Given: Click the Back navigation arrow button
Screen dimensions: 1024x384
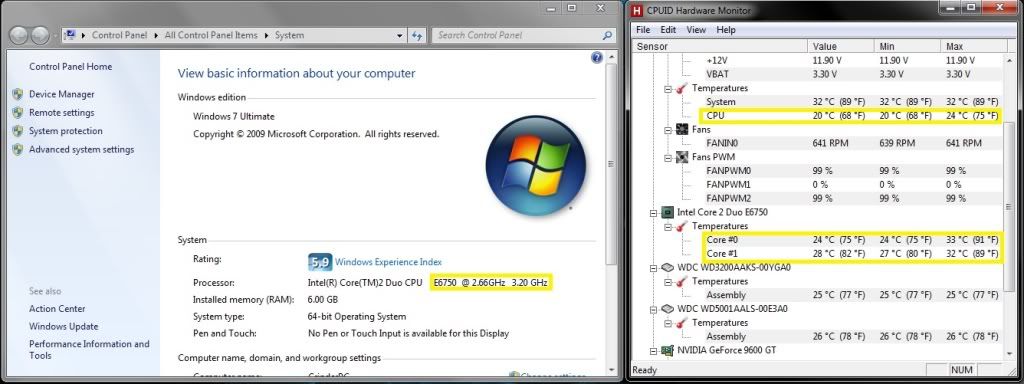Looking at the screenshot, I should click(x=19, y=35).
